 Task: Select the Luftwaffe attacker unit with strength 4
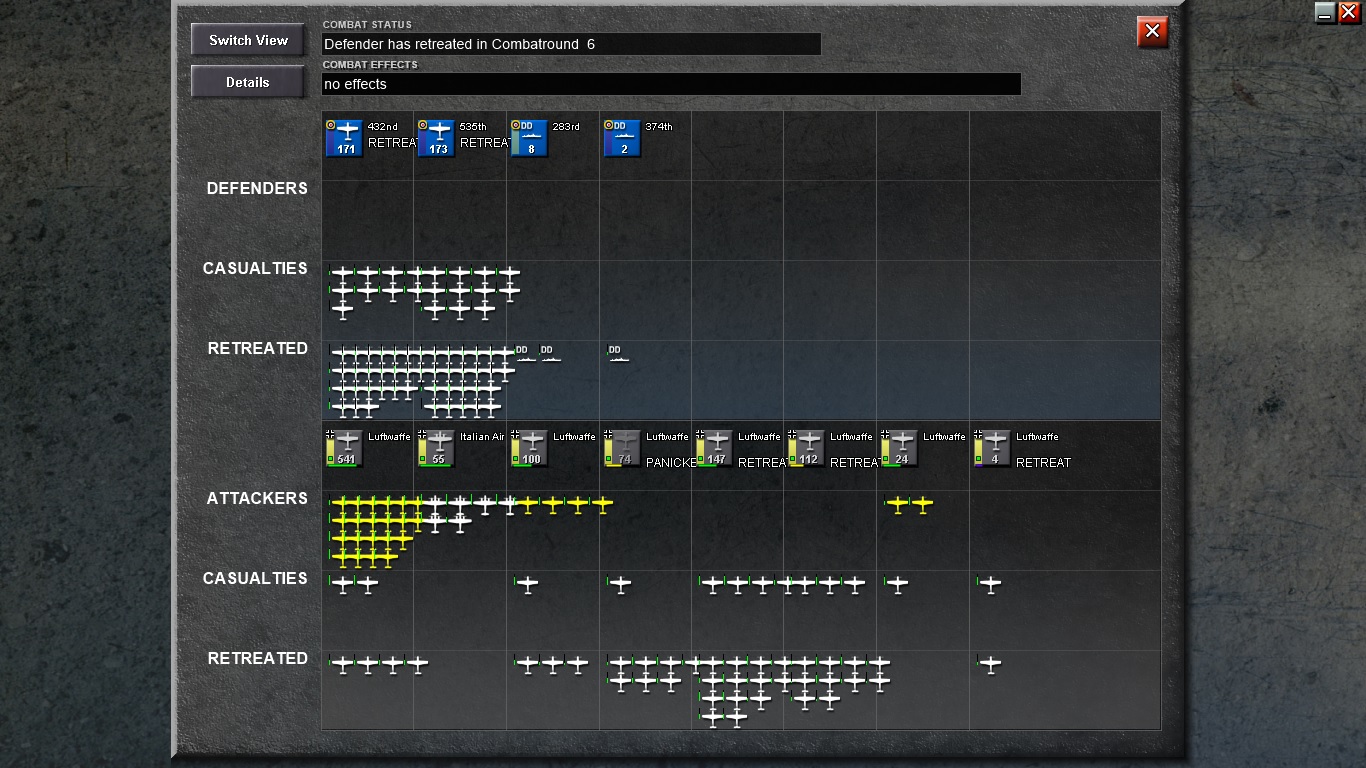pyautogui.click(x=992, y=448)
